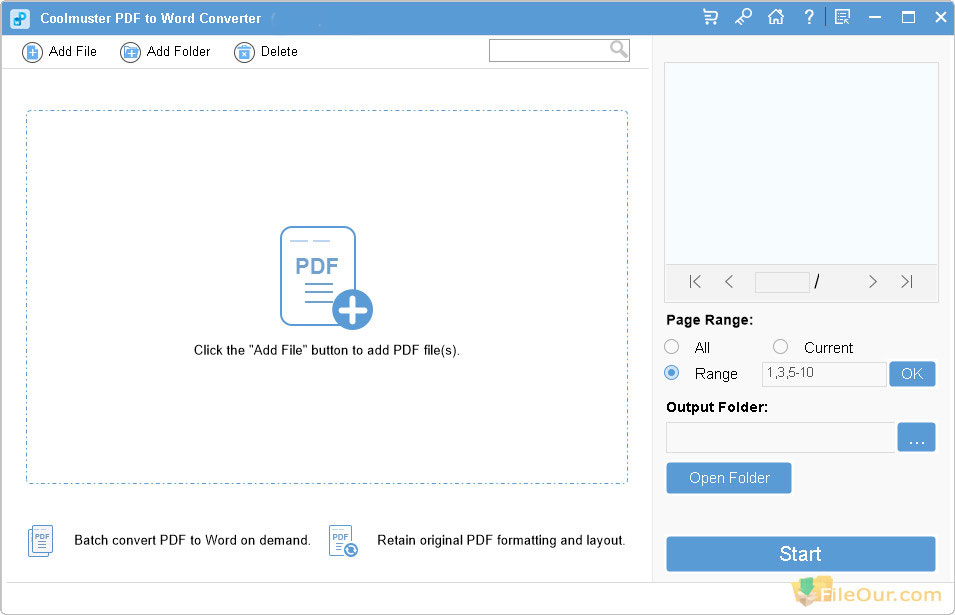This screenshot has height=615, width=955.
Task: Click the shopping cart purchase icon
Action: tap(711, 17)
